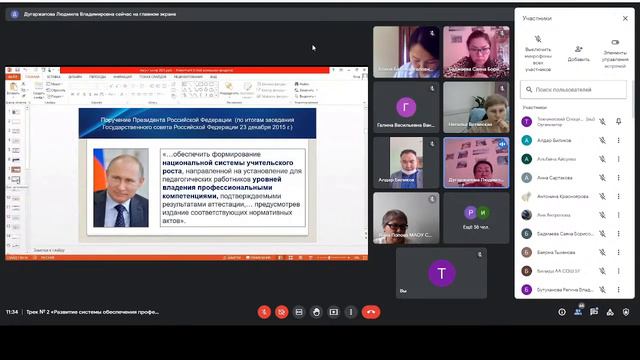
Task: Mute Антонина Красноярова in the list
Action: pos(602,196)
